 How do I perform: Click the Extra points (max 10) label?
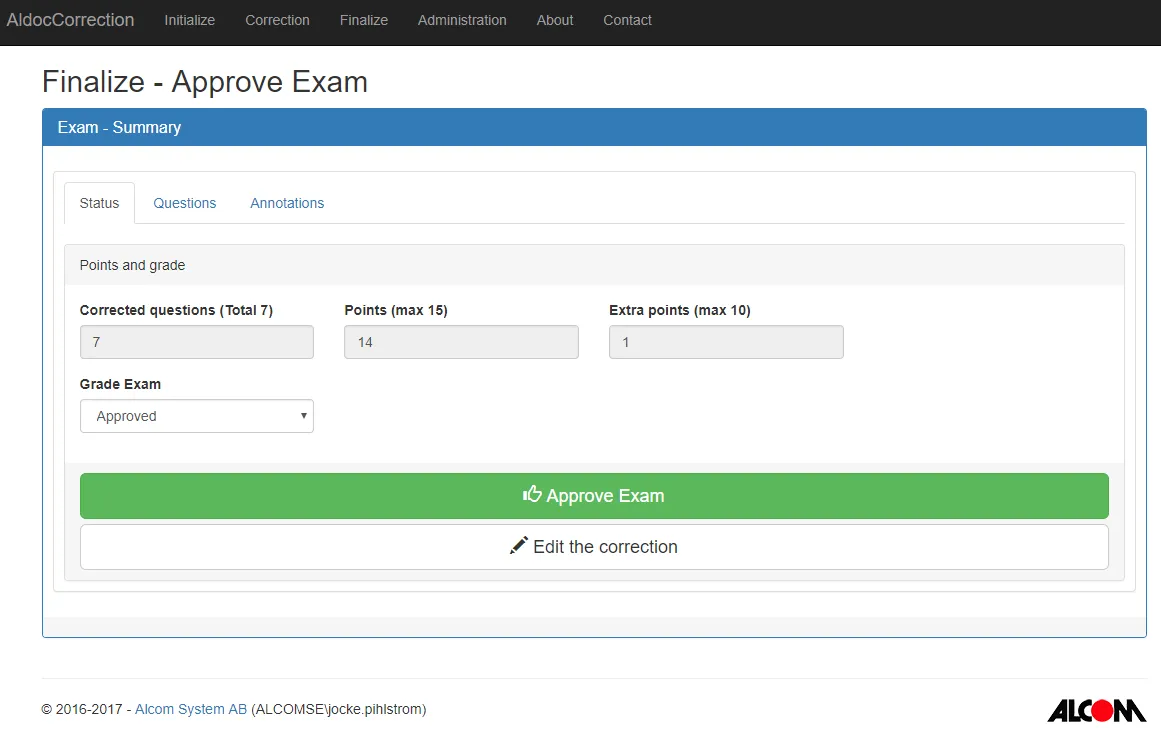coord(680,310)
